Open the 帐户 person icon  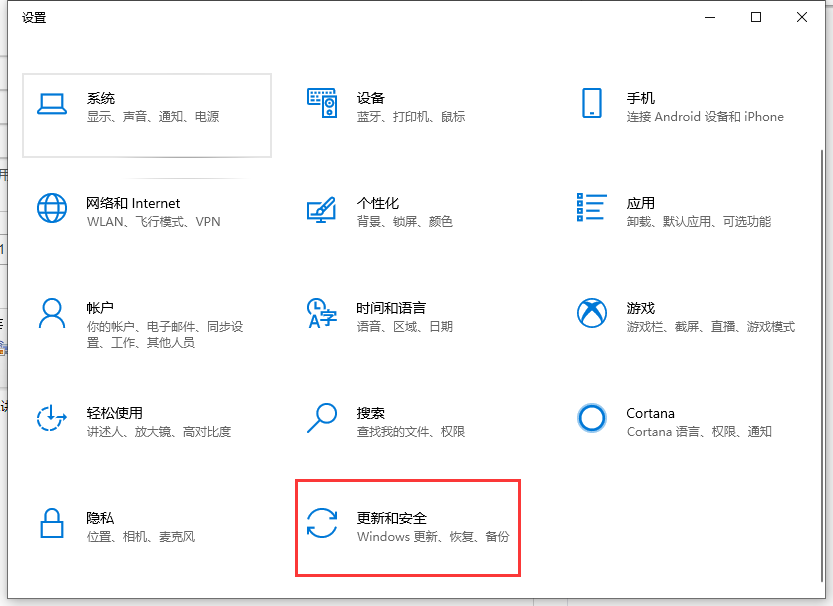[52, 313]
